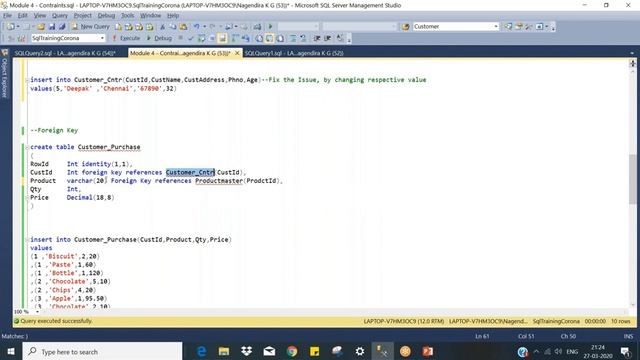640x360 pixels.
Task: Click the Open File icon
Action: (41, 27)
